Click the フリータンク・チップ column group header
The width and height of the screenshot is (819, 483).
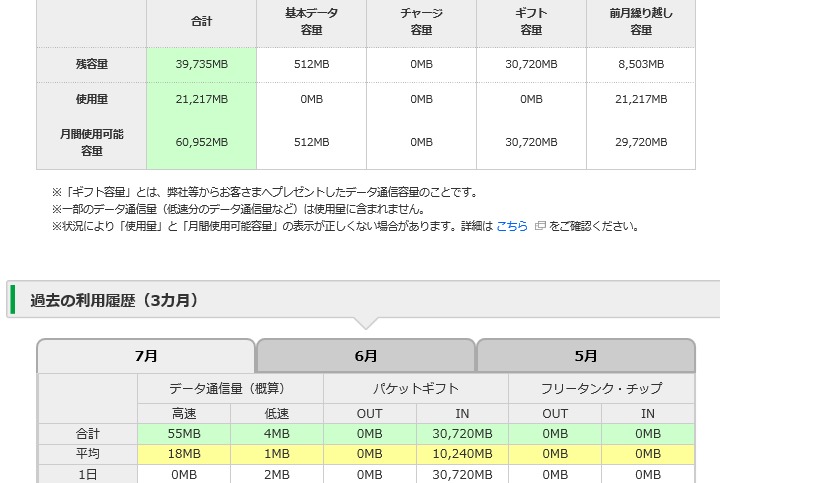pos(601,388)
